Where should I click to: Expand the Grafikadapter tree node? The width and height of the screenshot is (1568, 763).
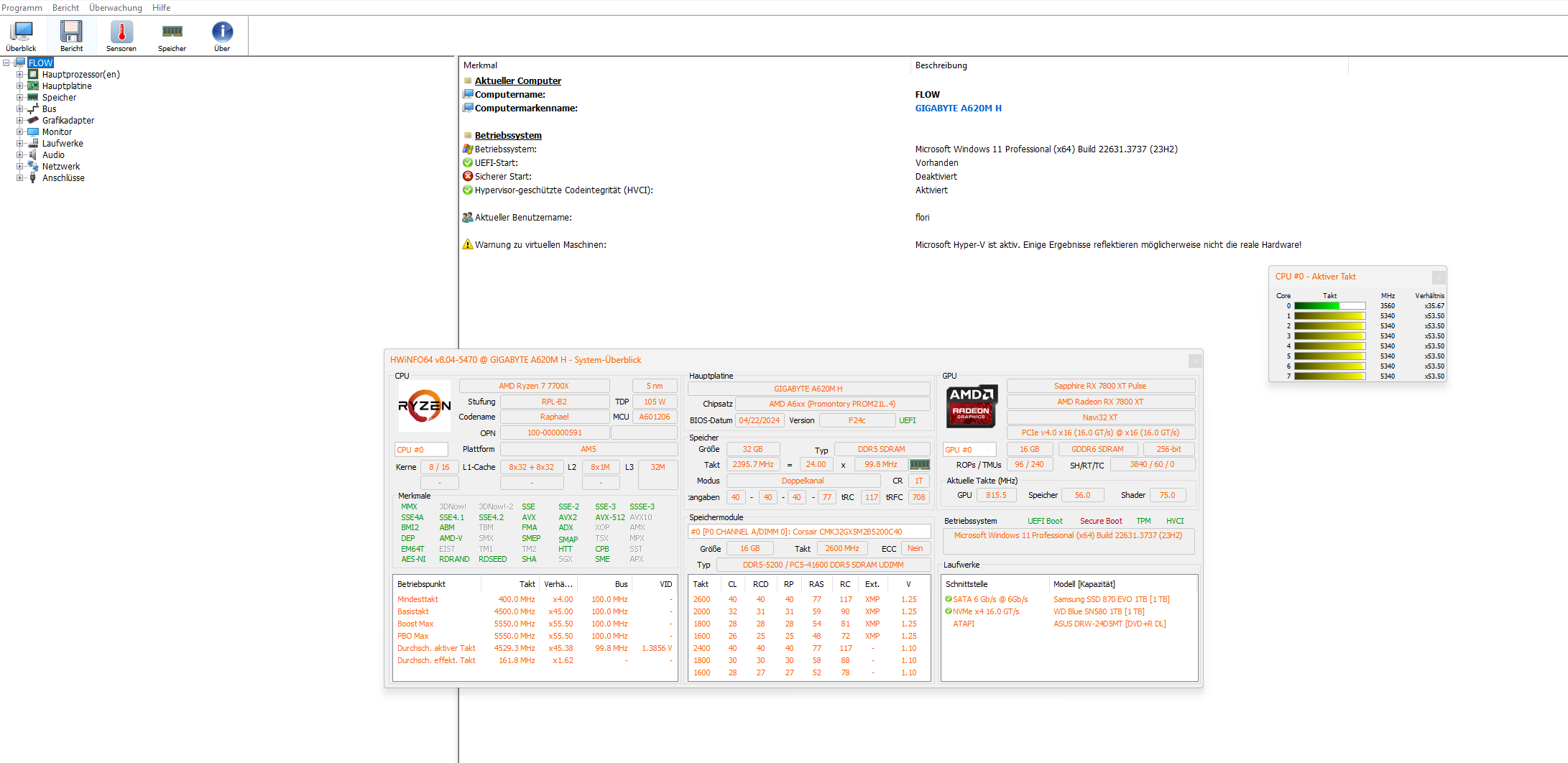tap(20, 121)
